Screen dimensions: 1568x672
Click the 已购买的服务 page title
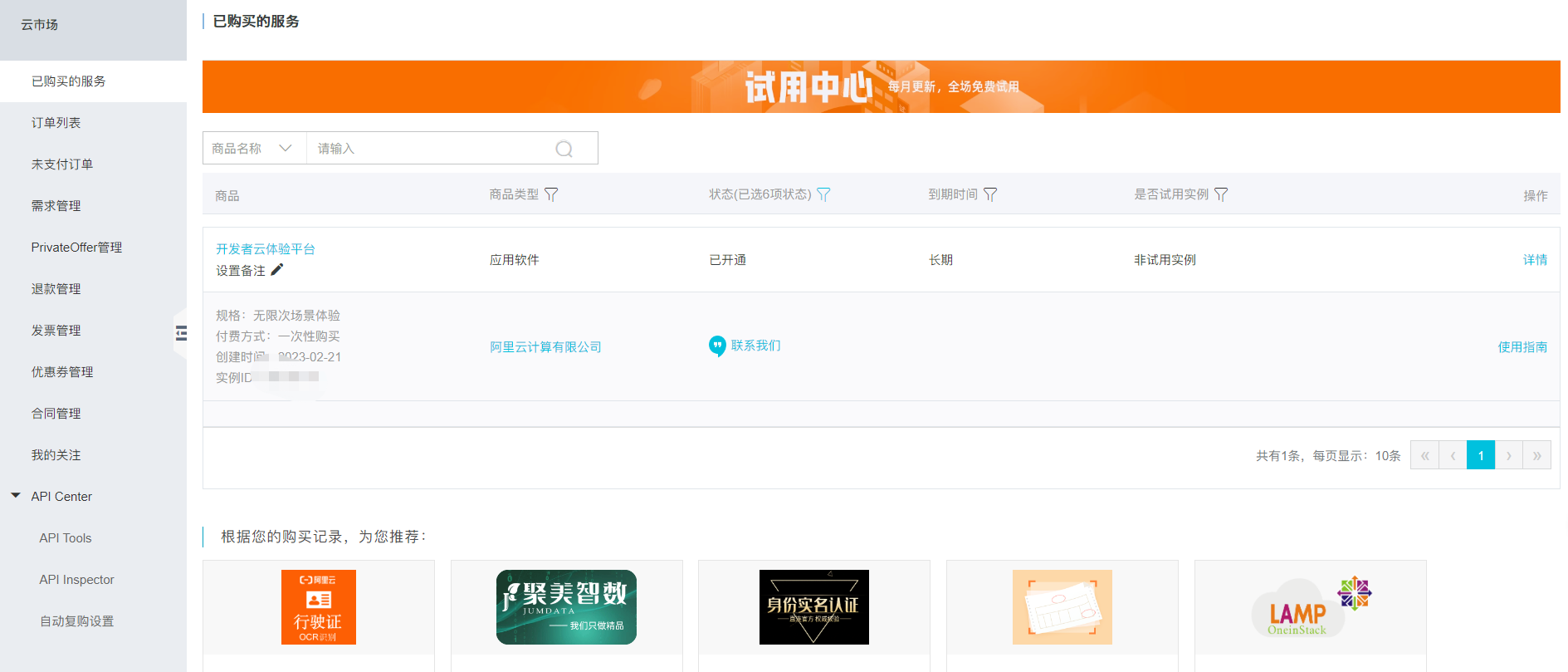pyautogui.click(x=256, y=22)
